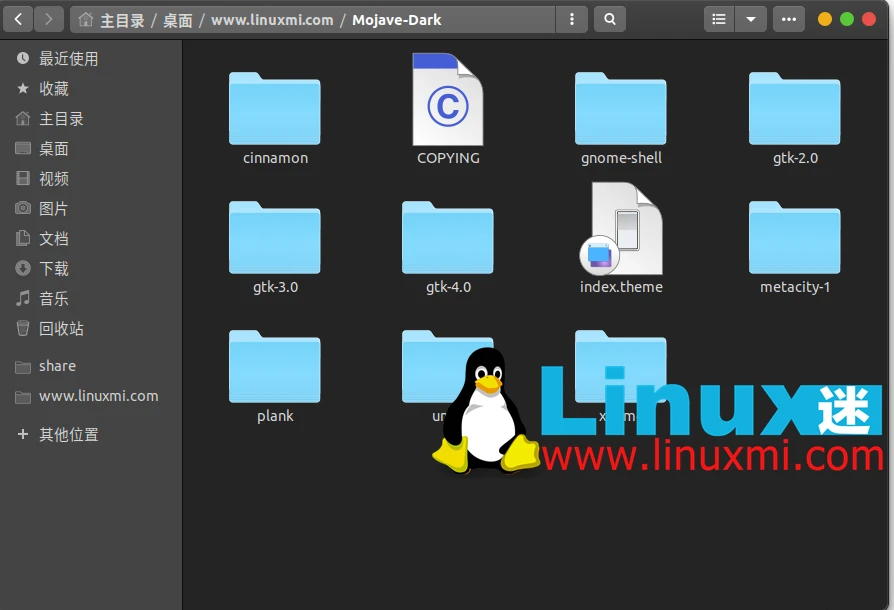Screen dimensions: 894x610
Task: Open 桌面 in sidebar
Action: click(91, 148)
